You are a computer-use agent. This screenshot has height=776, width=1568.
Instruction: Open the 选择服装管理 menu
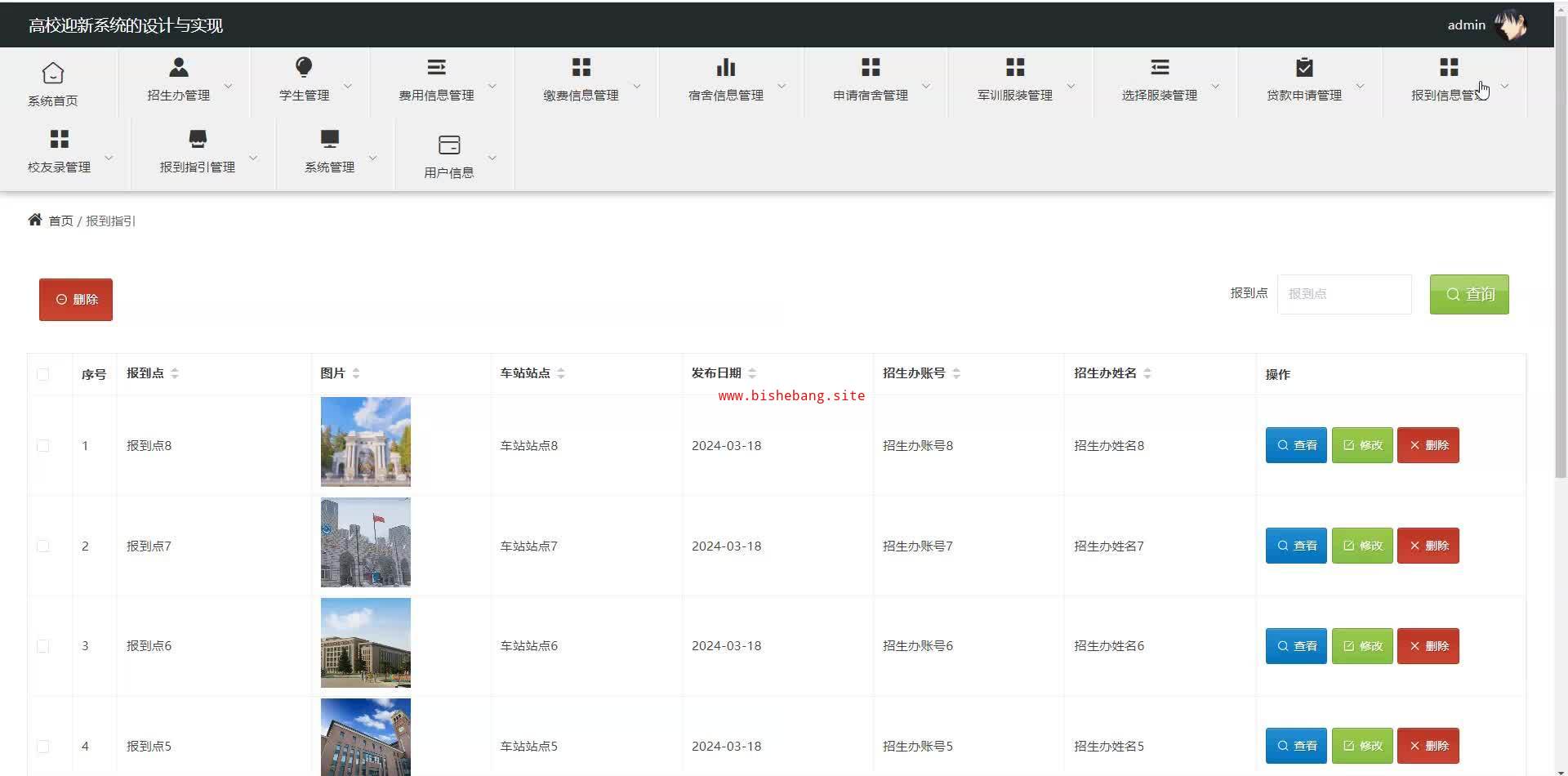[1159, 82]
